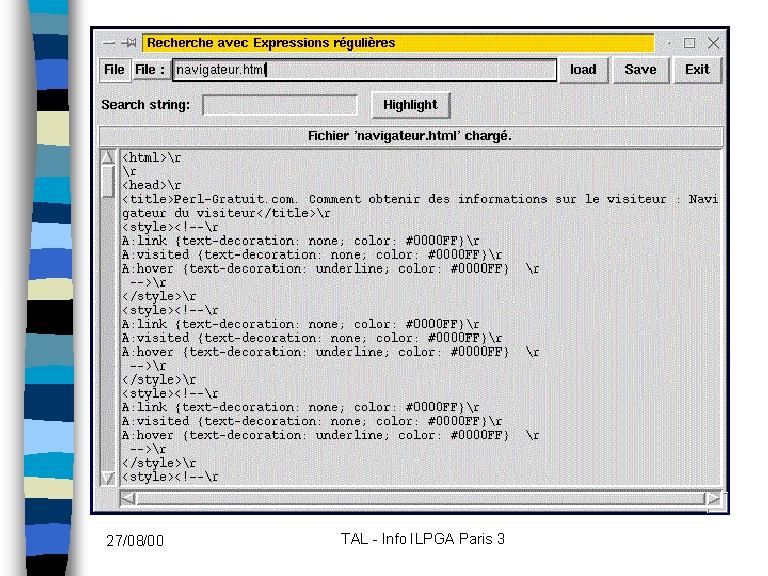
Task: Click the "Fichier 'navigateur.html' chargé" status bar
Action: click(x=410, y=136)
